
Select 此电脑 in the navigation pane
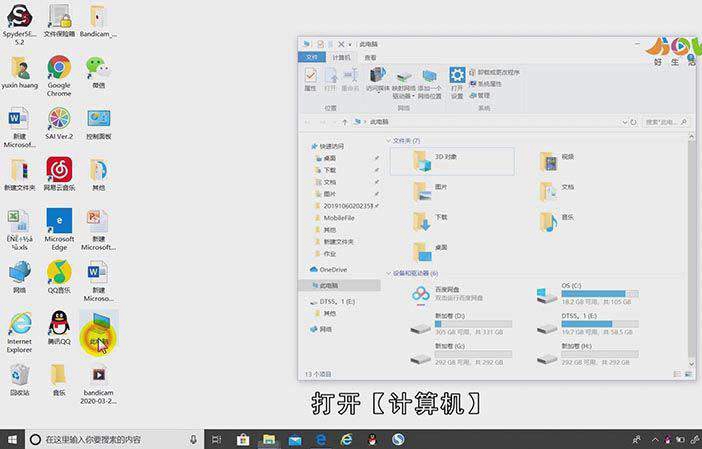(339, 285)
